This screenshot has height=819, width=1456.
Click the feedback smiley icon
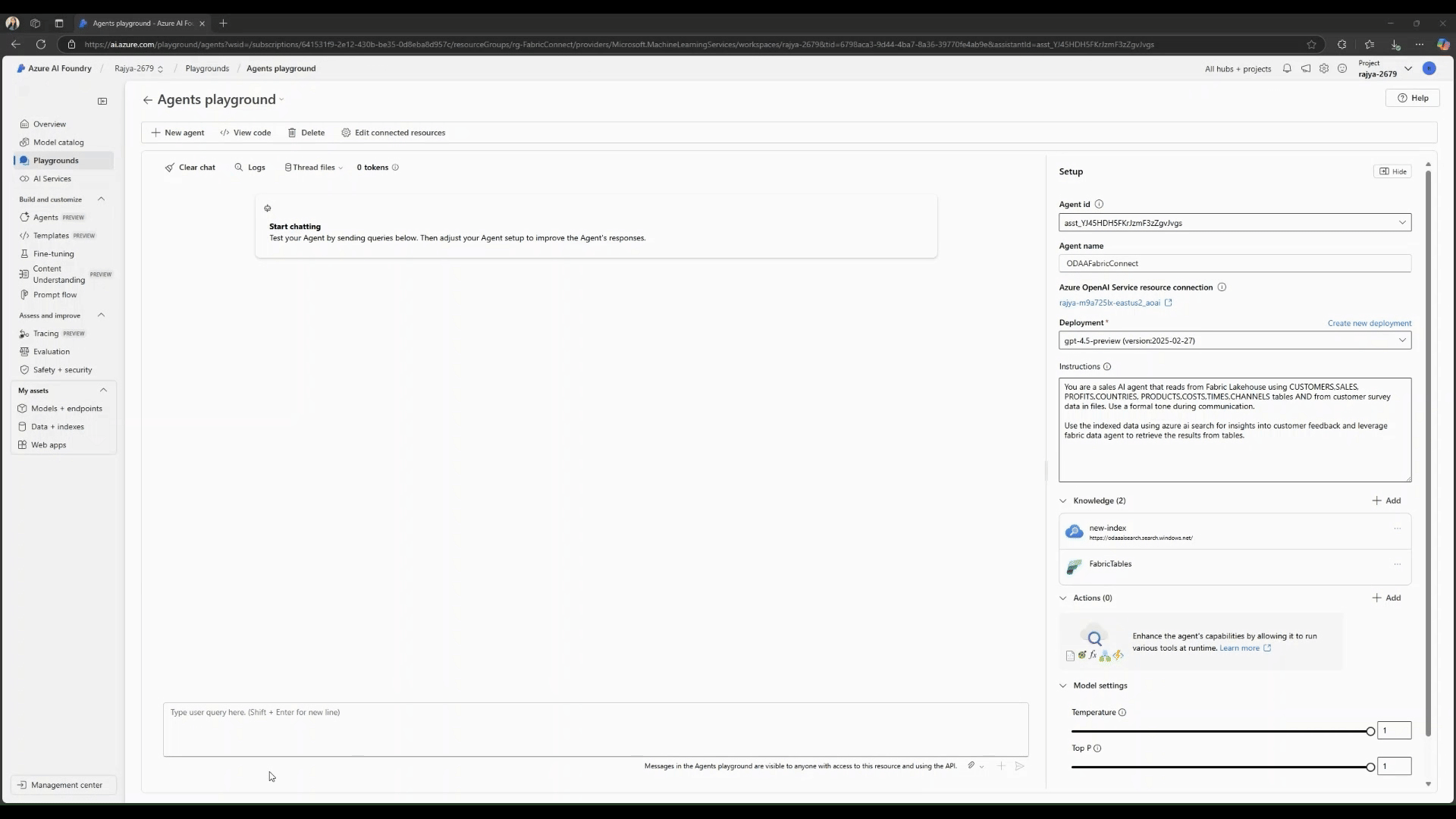(x=1342, y=68)
